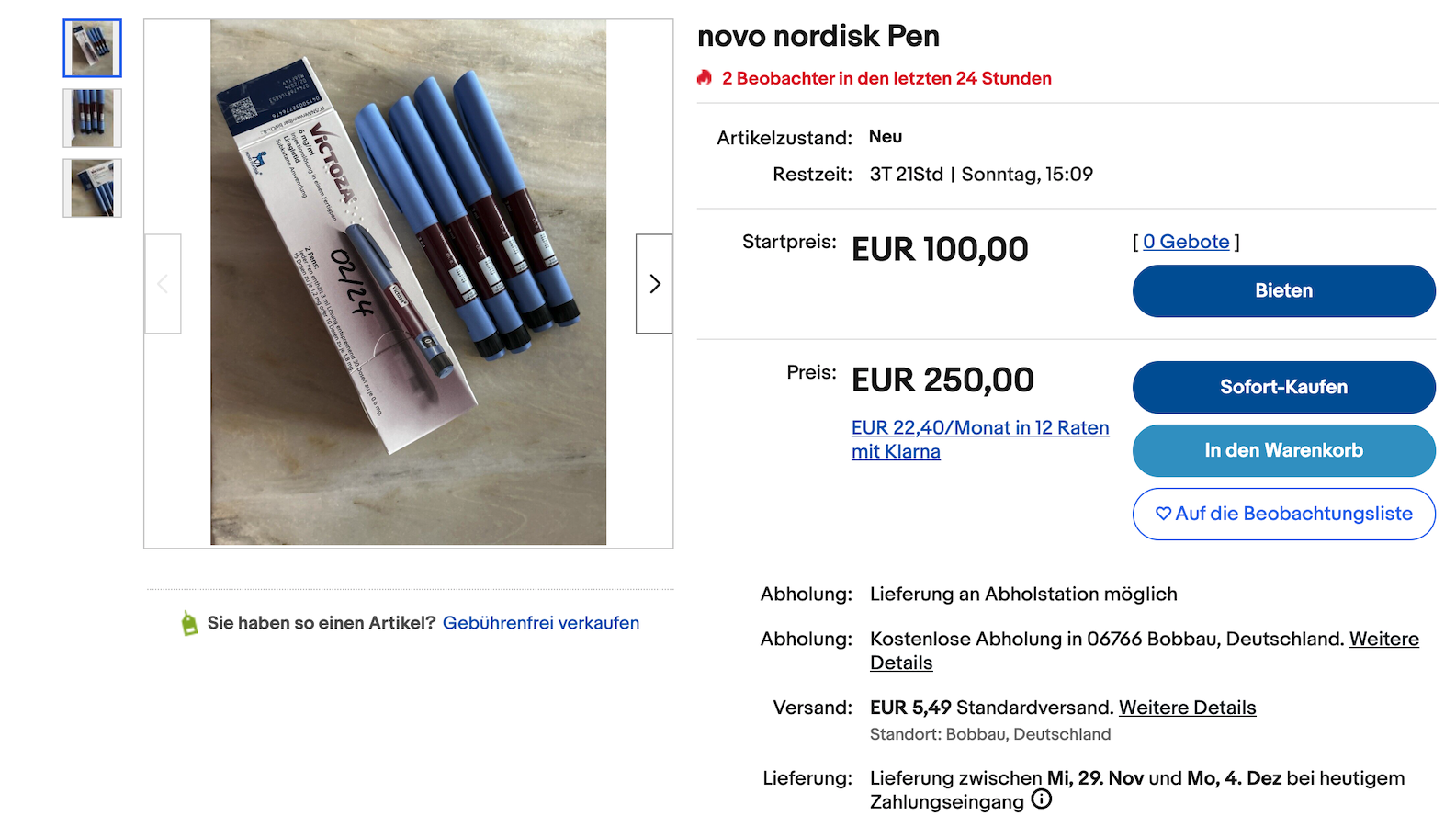Screen dimensions: 1456x827
Task: Click the heart icon on watchlist button
Action: pos(1163,514)
